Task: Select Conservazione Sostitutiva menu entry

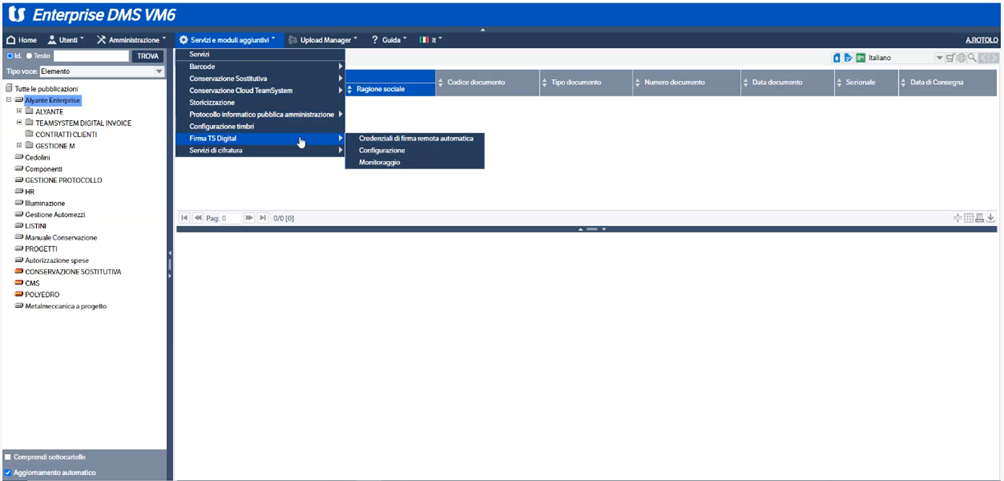Action: coord(261,78)
